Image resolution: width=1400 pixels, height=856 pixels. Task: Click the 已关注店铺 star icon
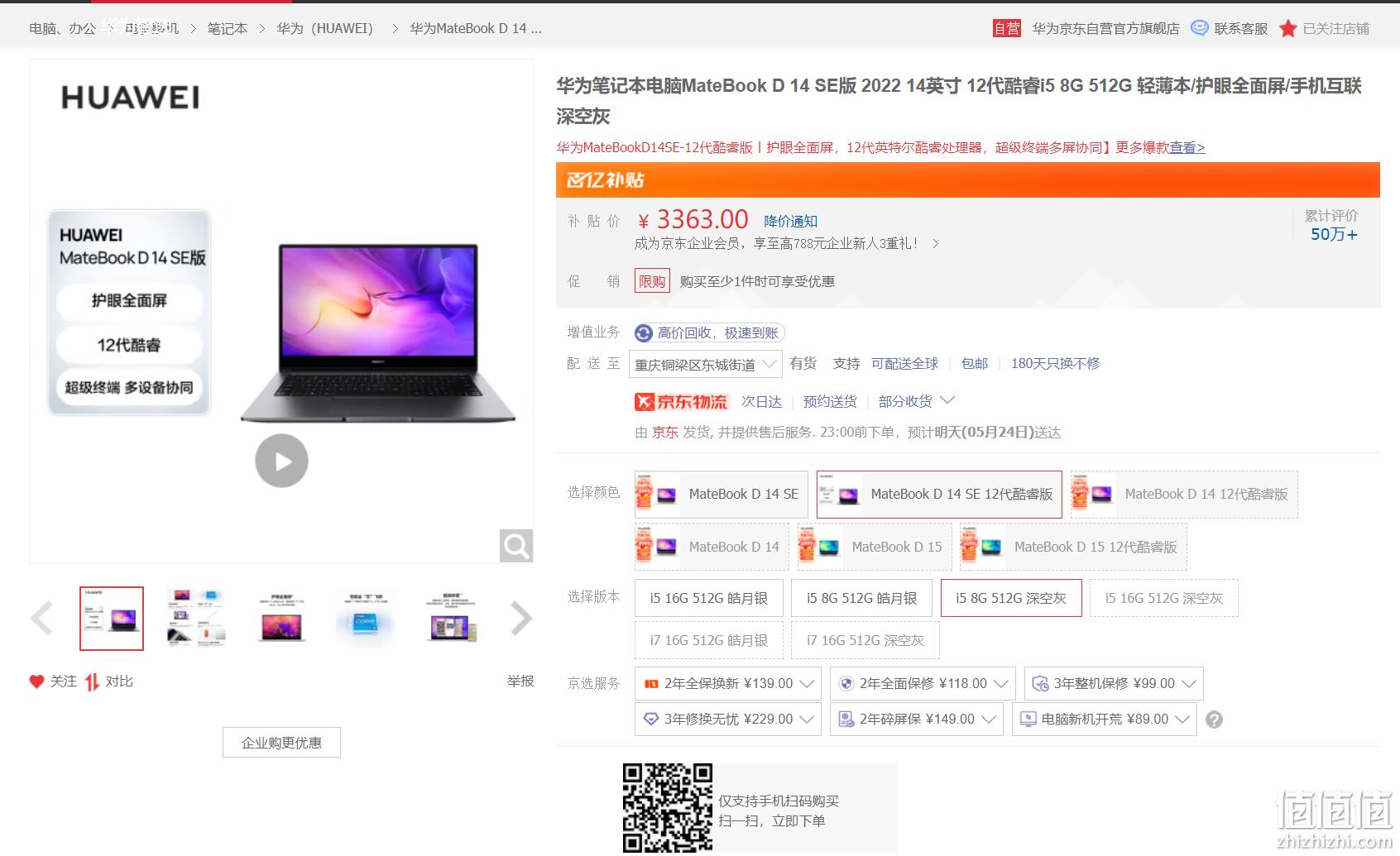1287,29
